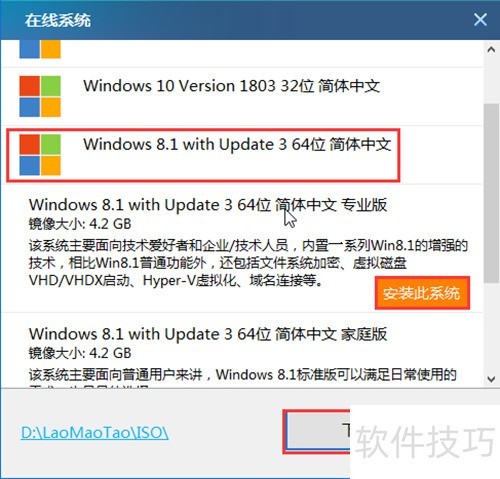Choose the Windows 8.1 专业版 edition title
This screenshot has height=479, width=500.
[208, 205]
